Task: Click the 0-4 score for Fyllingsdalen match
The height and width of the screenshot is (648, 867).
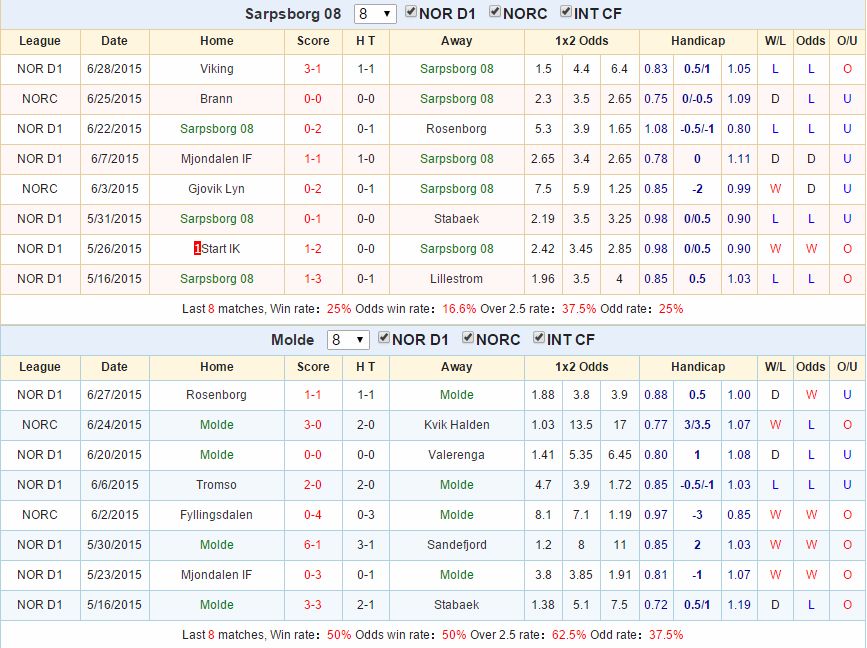Action: point(312,515)
